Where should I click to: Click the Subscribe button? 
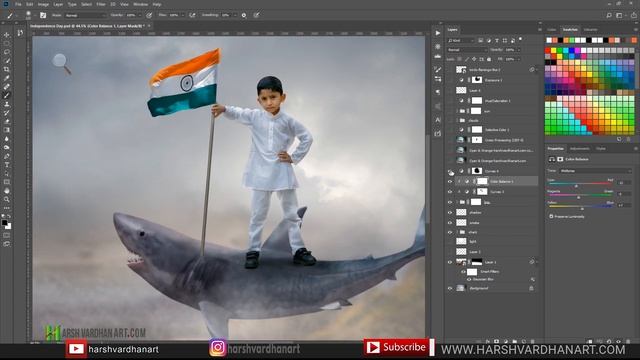pos(396,347)
